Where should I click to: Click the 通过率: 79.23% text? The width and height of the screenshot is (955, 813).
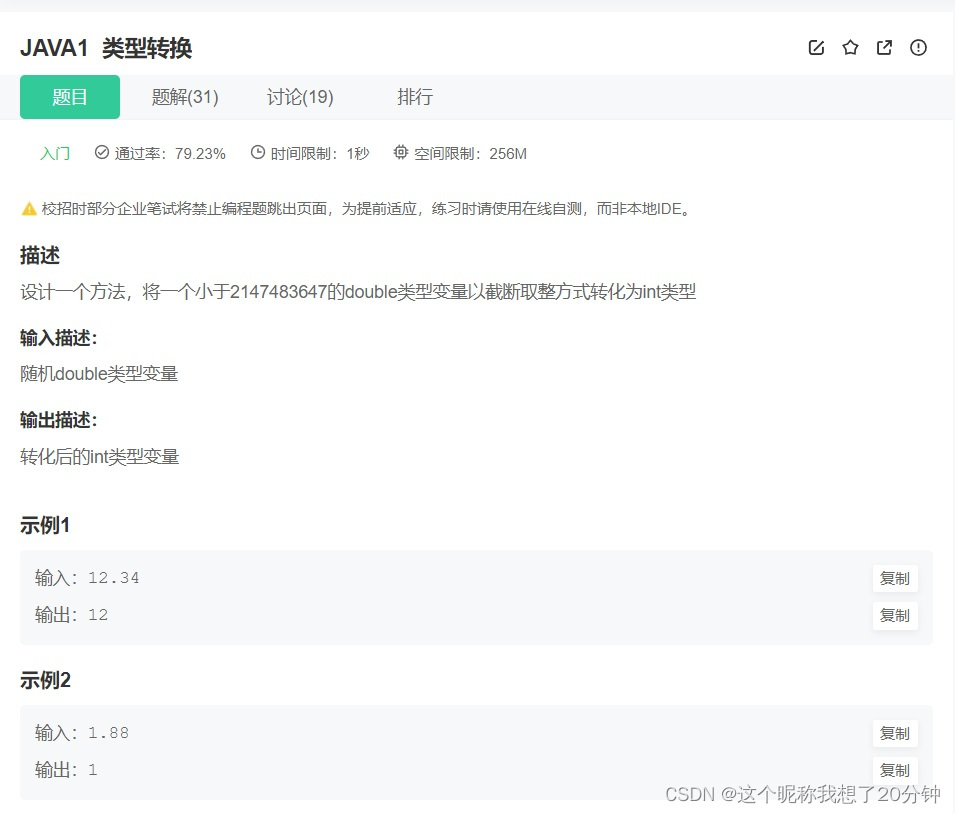click(x=170, y=153)
